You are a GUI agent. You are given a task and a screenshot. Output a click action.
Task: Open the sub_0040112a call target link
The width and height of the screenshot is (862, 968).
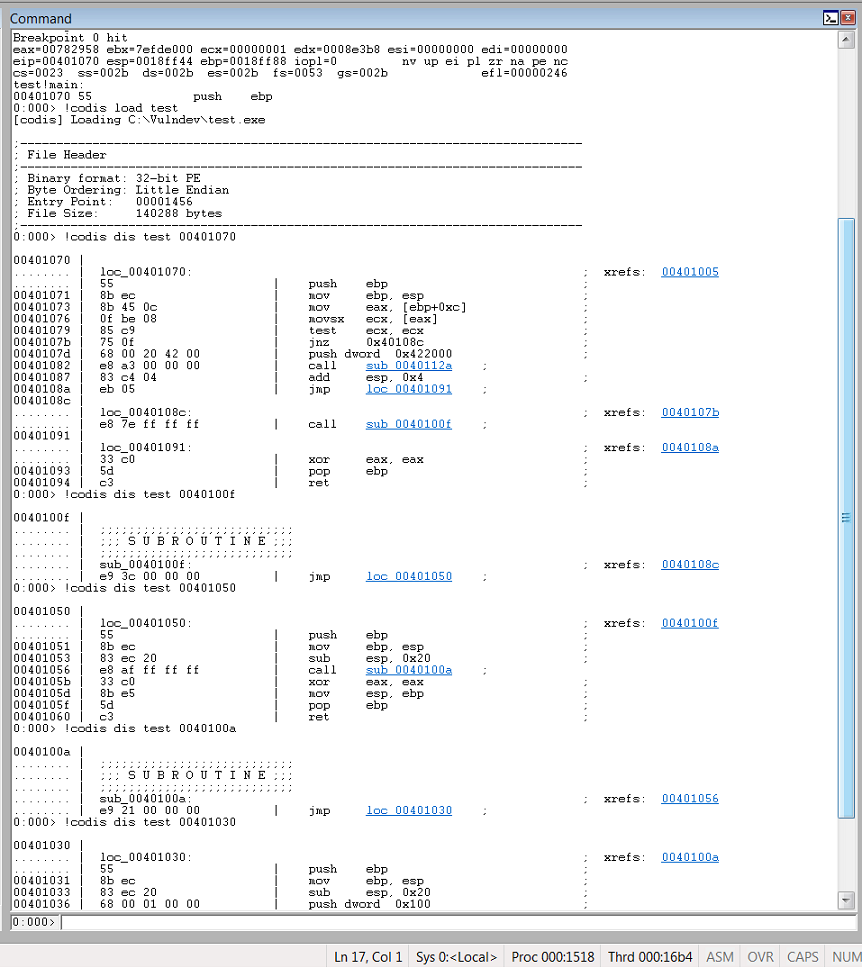409,365
